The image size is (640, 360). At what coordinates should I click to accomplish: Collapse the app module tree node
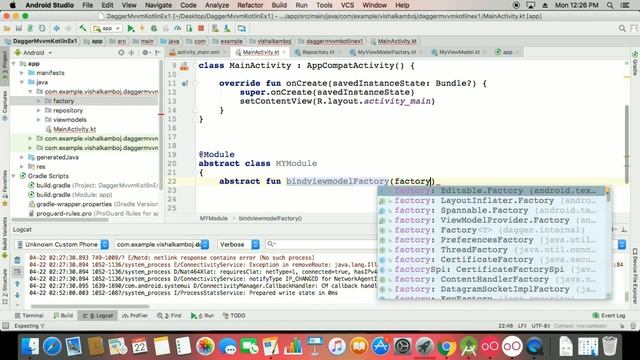15,64
